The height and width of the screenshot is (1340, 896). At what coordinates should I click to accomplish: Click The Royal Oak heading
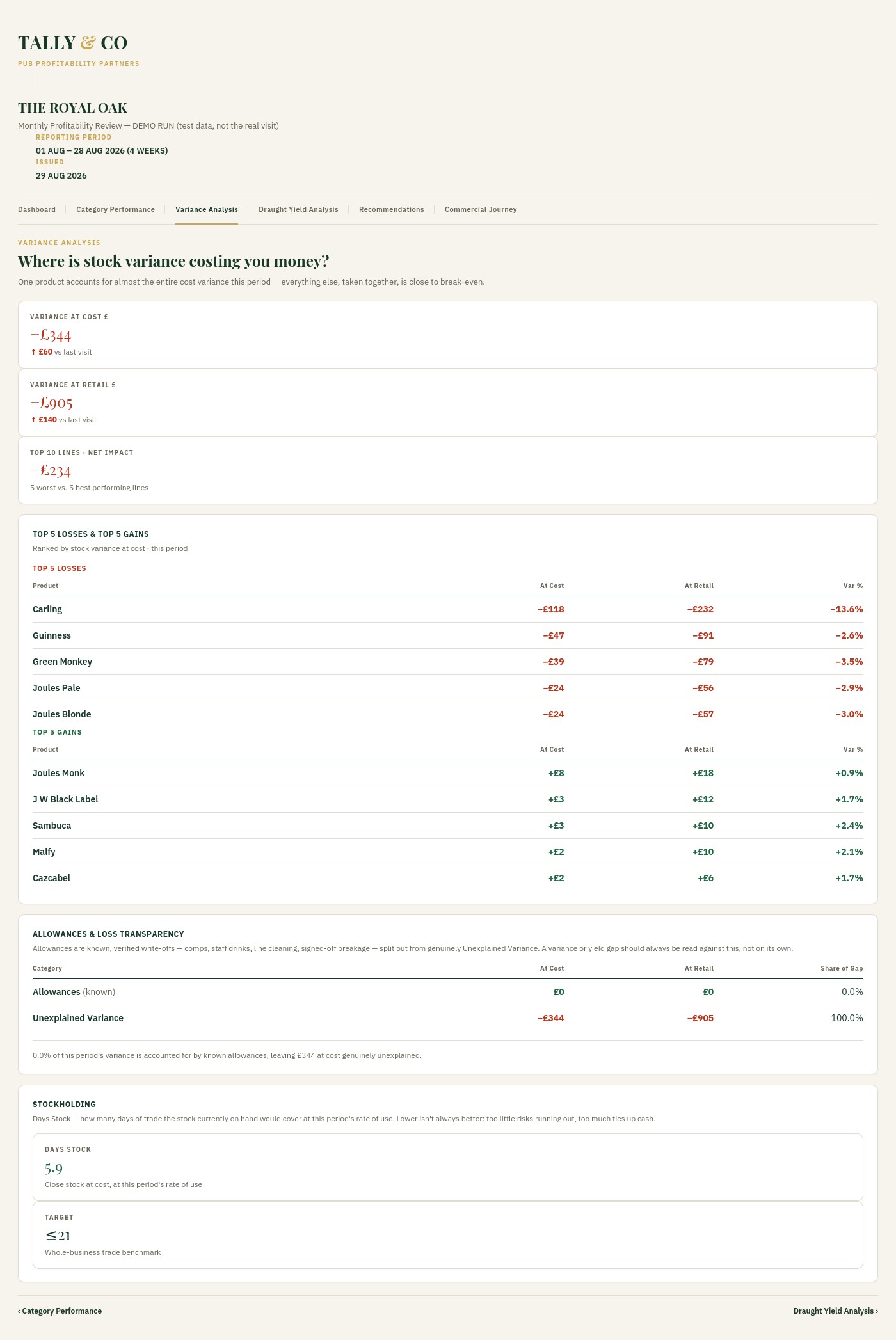(72, 108)
